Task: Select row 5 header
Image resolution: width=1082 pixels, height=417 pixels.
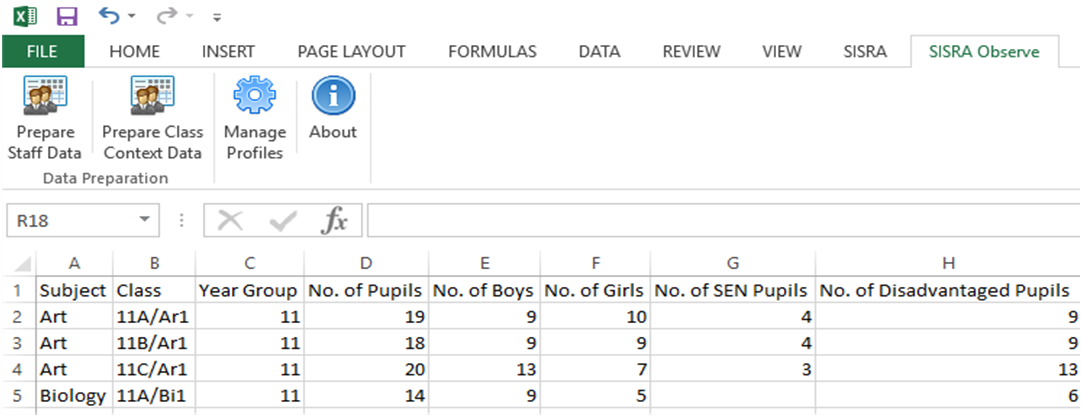Action: [x=17, y=395]
